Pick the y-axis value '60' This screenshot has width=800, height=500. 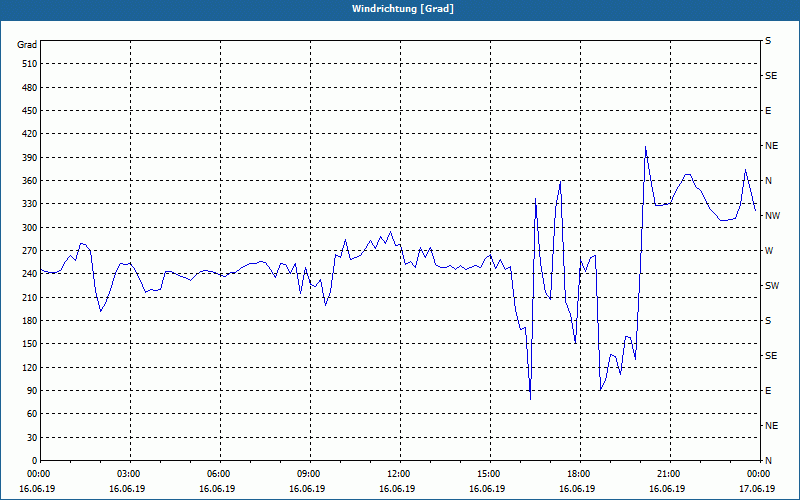tap(32, 413)
